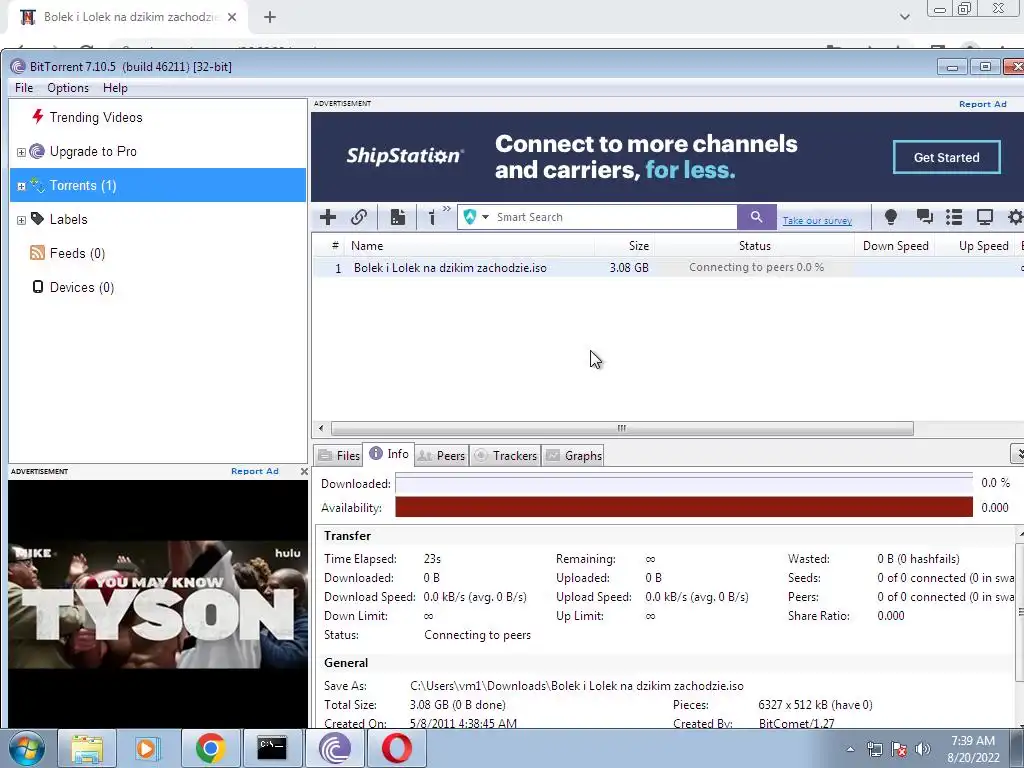1024x768 pixels.
Task: Close the sidebar advertisement
Action: pos(304,472)
